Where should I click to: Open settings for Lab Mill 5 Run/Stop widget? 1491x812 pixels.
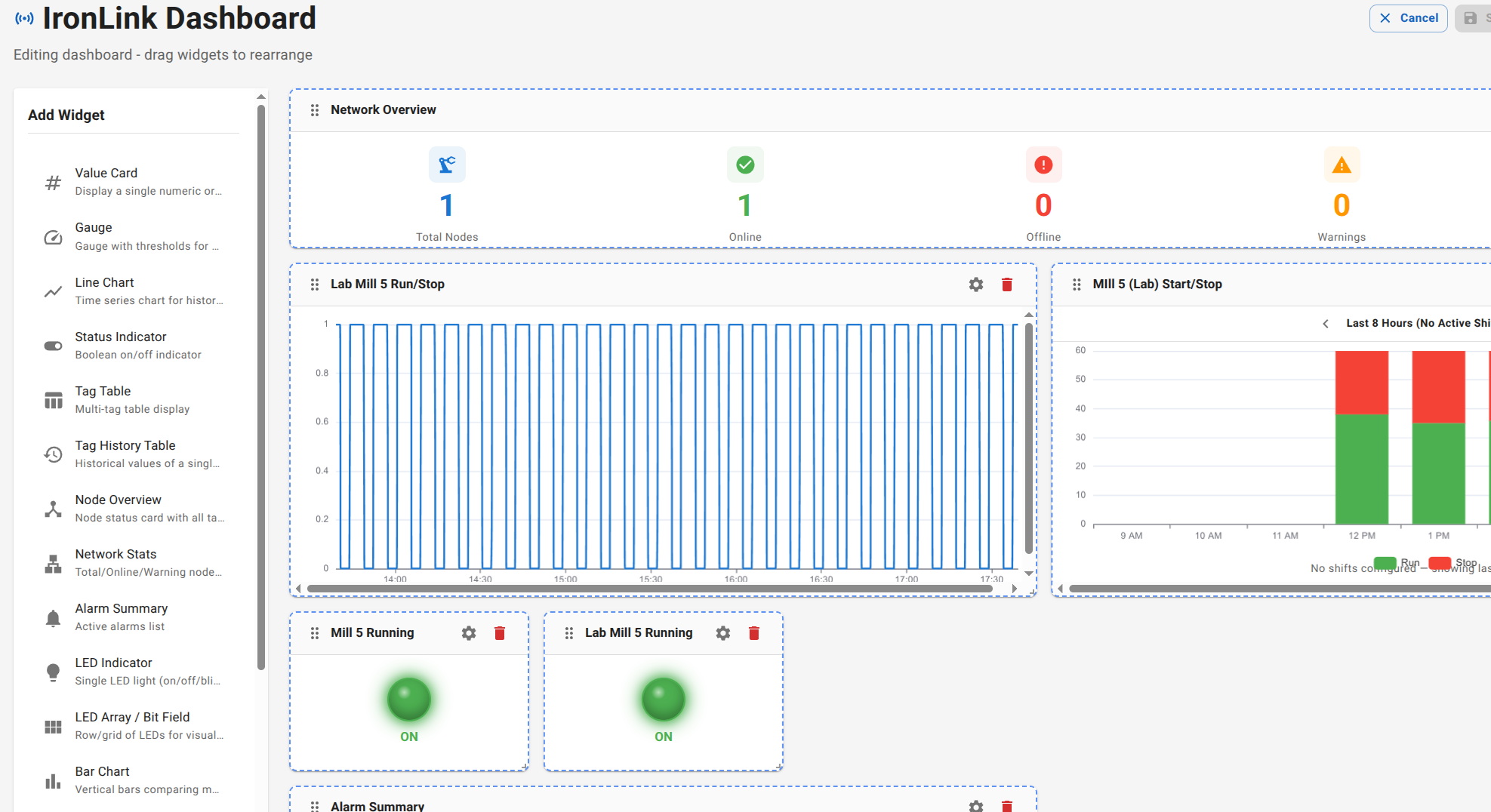[x=976, y=285]
